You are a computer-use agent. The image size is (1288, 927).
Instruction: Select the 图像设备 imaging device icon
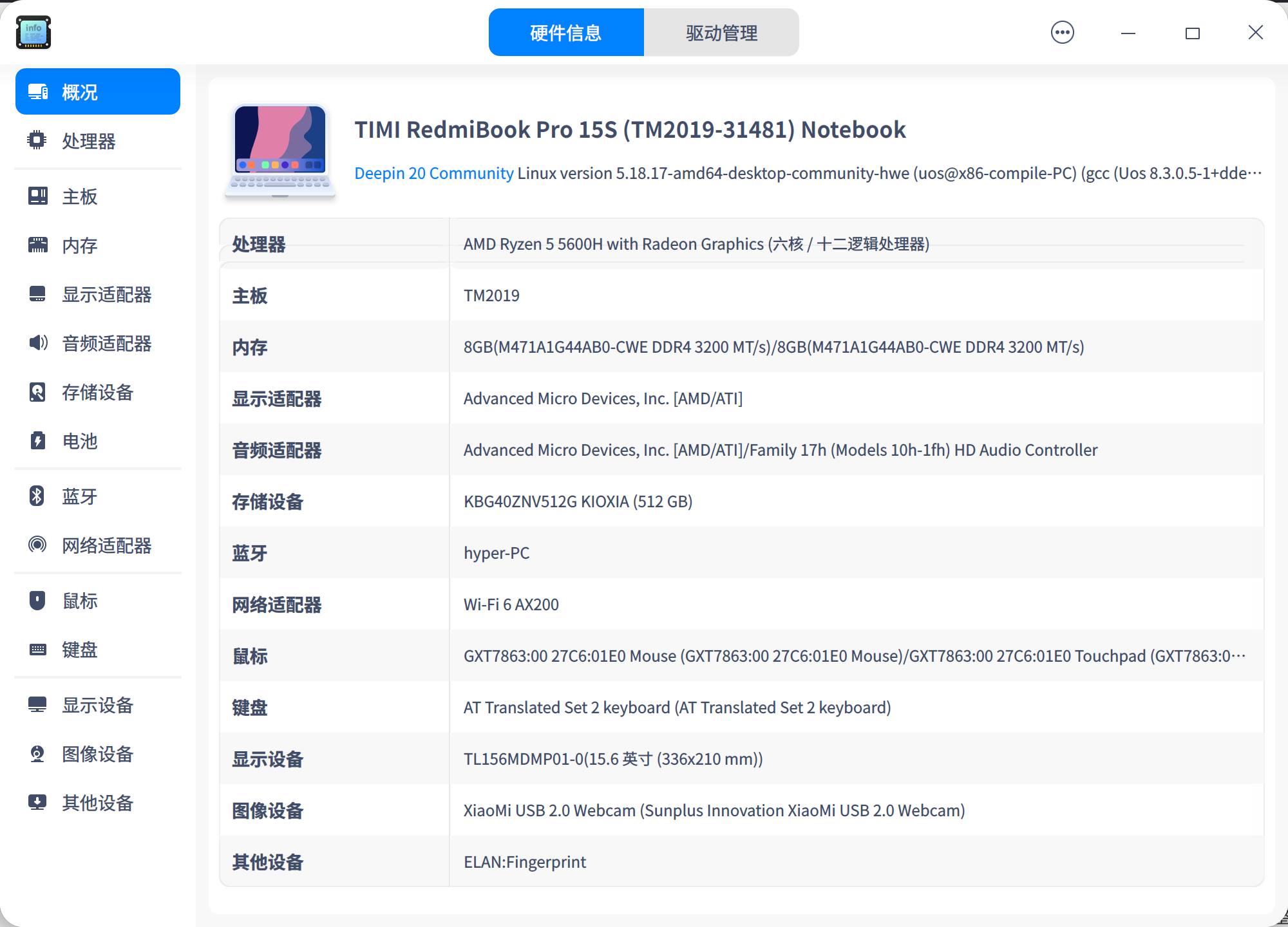tap(37, 754)
